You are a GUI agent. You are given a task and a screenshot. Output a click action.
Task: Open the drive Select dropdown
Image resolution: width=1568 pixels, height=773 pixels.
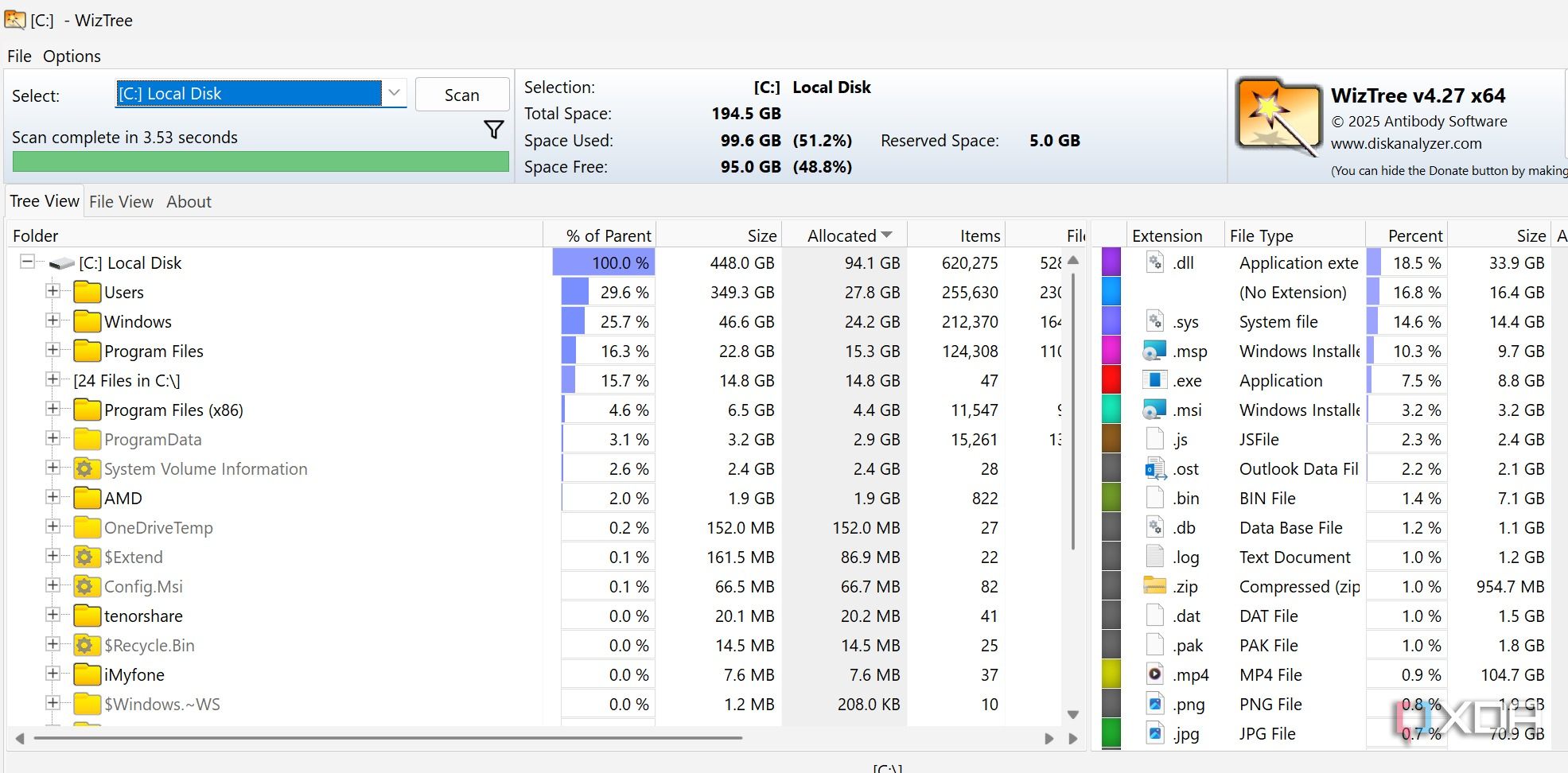click(394, 93)
